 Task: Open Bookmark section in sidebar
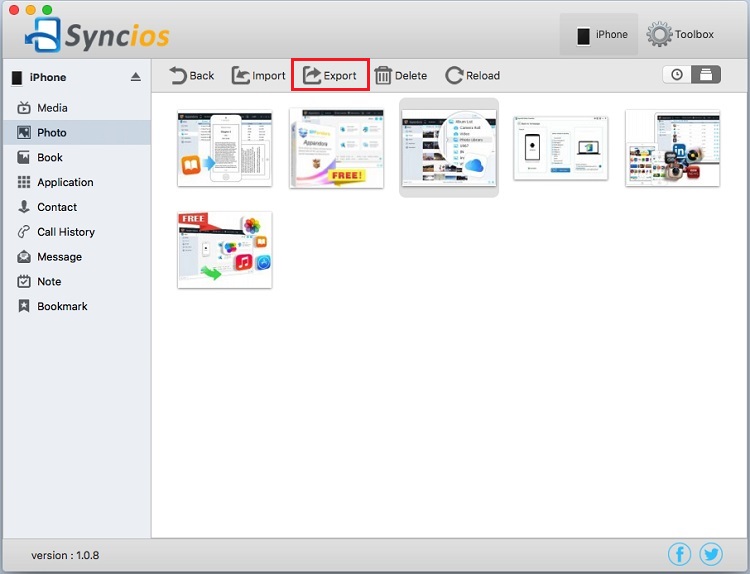(77, 307)
